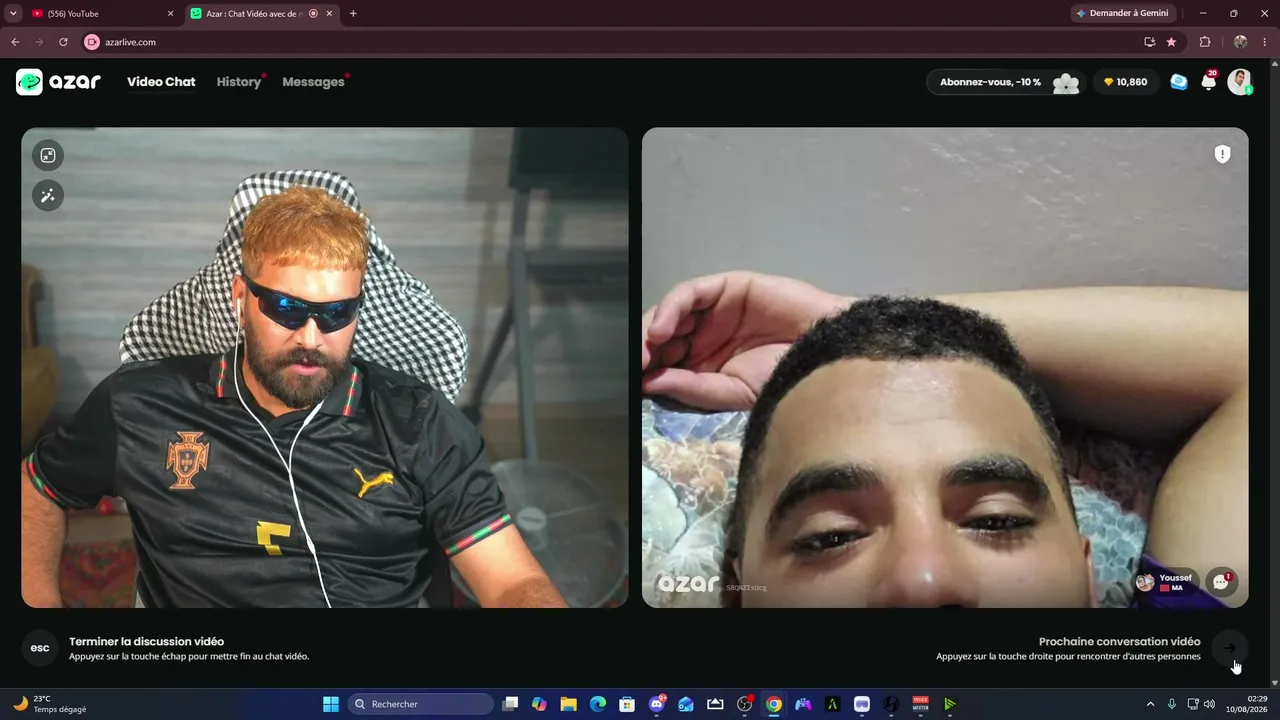1280x720 pixels.
Task: Close the YouTube browser tab
Action: [x=170, y=14]
